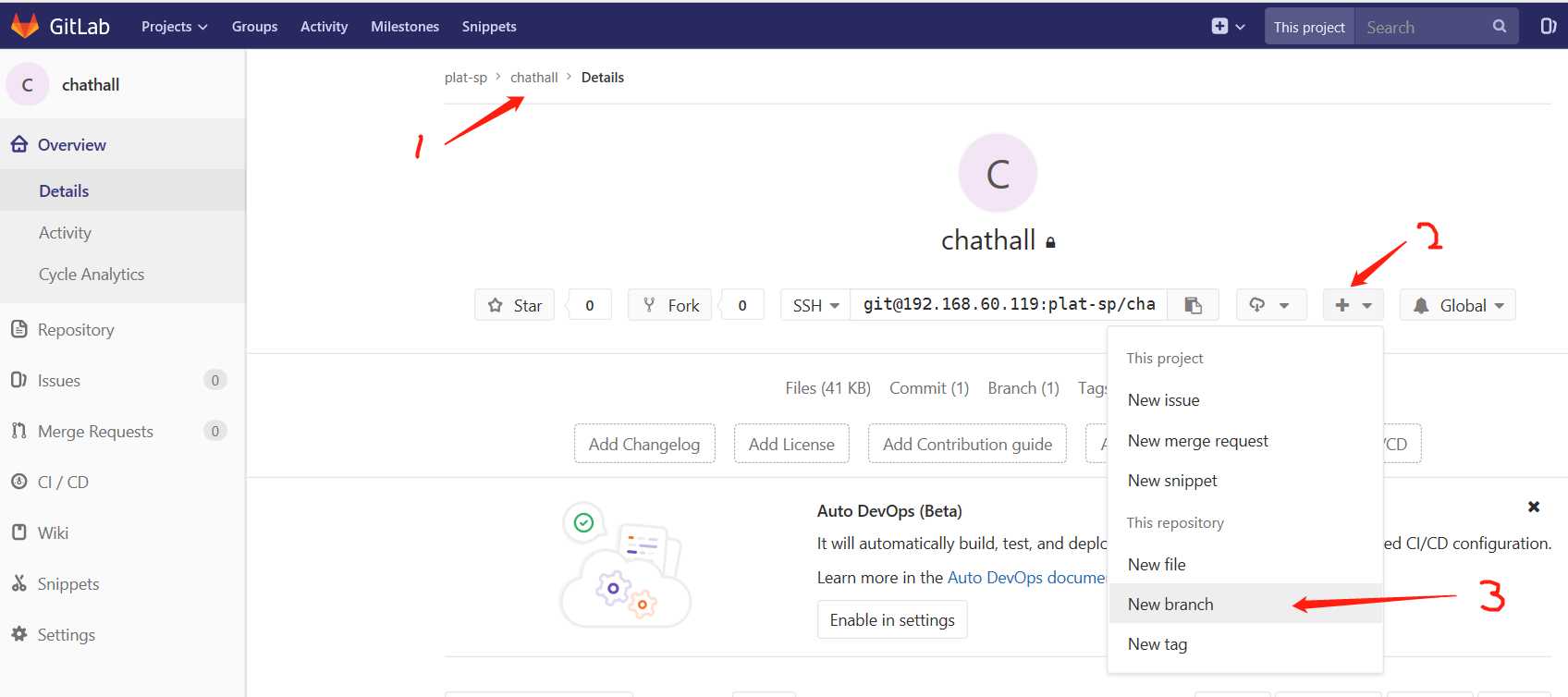The height and width of the screenshot is (697, 1568).
Task: Dismiss the Auto DevOps banner
Action: pos(1534,507)
